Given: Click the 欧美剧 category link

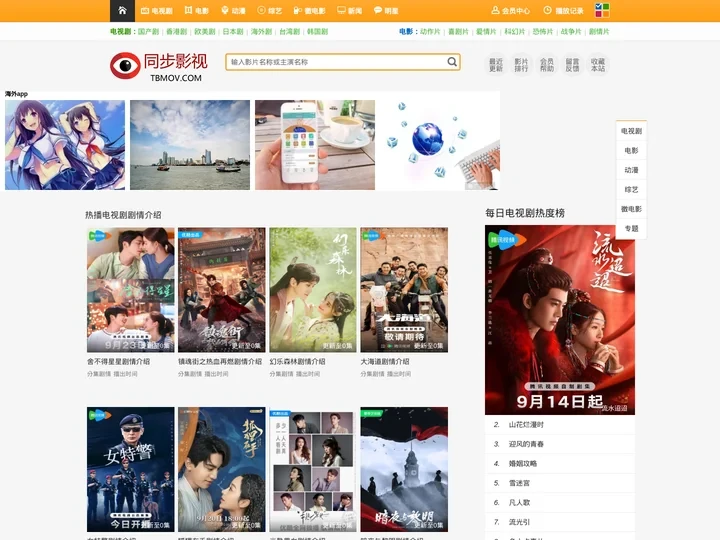Looking at the screenshot, I should 205,32.
